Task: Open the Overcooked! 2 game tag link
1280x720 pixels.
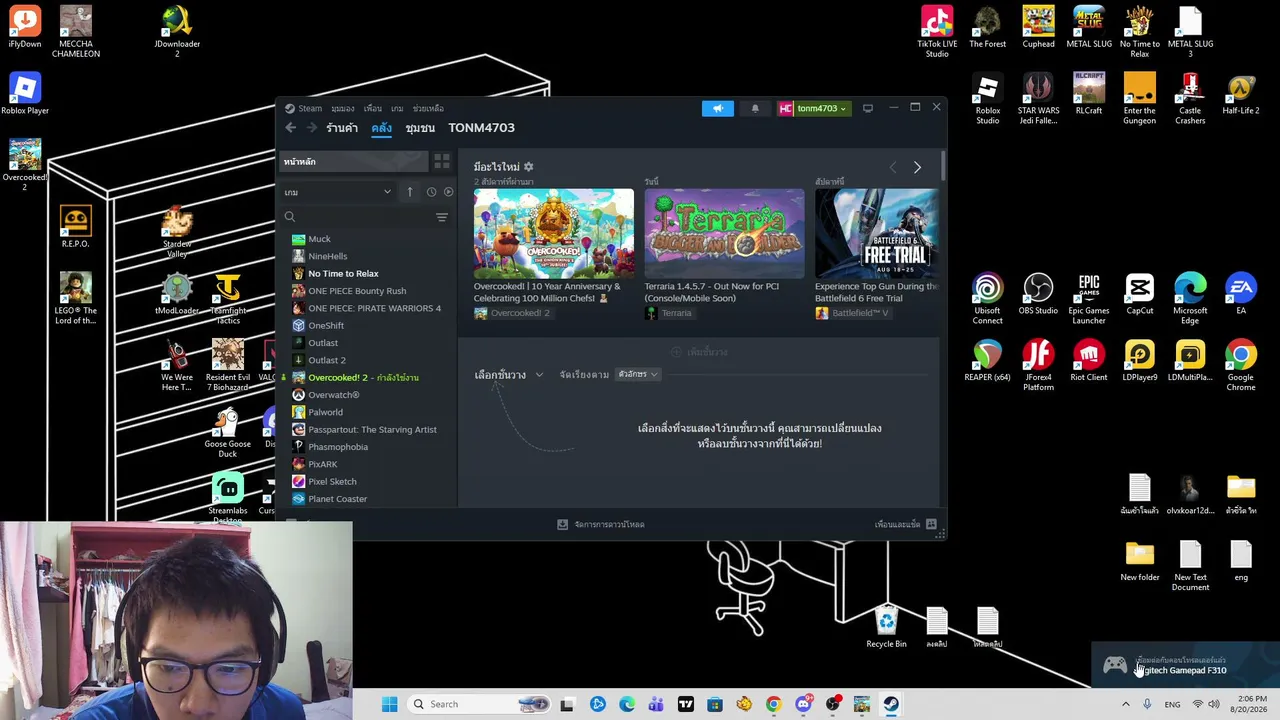Action: pyautogui.click(x=512, y=313)
